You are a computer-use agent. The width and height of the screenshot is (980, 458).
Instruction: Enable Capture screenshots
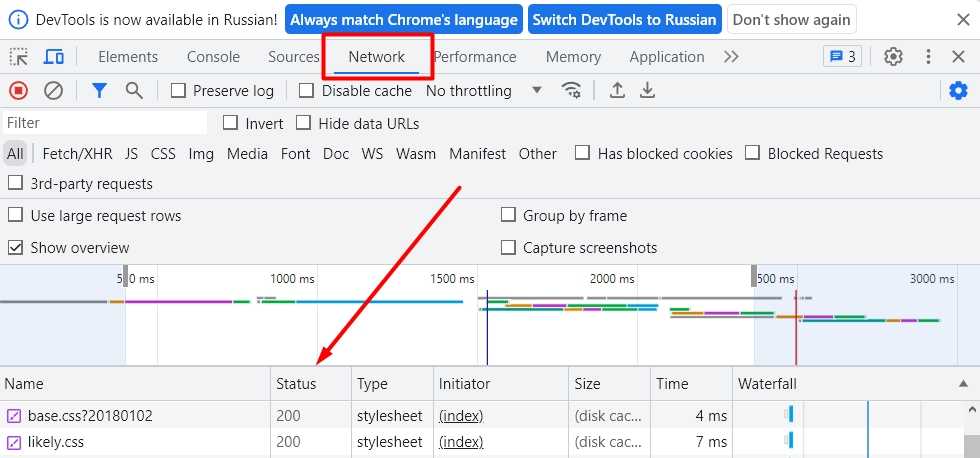[508, 247]
